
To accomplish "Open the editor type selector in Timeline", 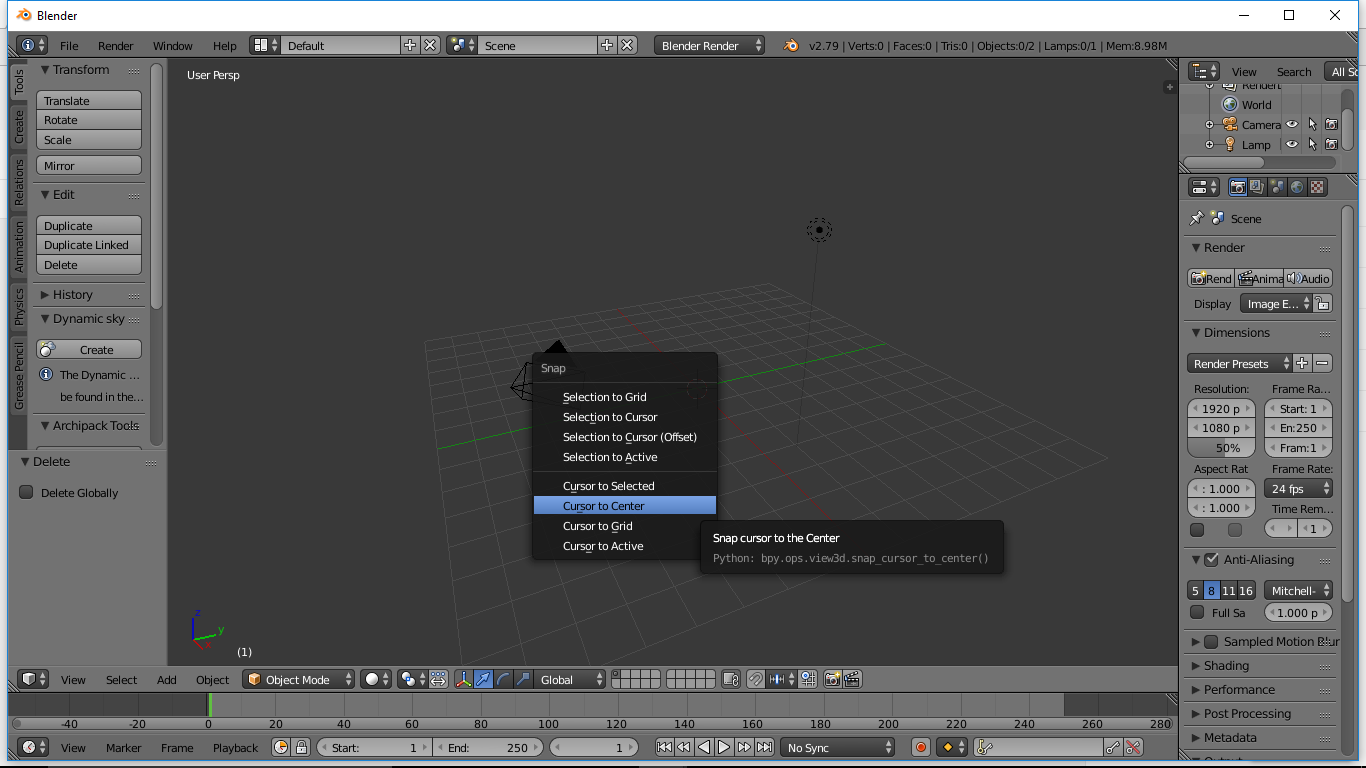I will [32, 747].
